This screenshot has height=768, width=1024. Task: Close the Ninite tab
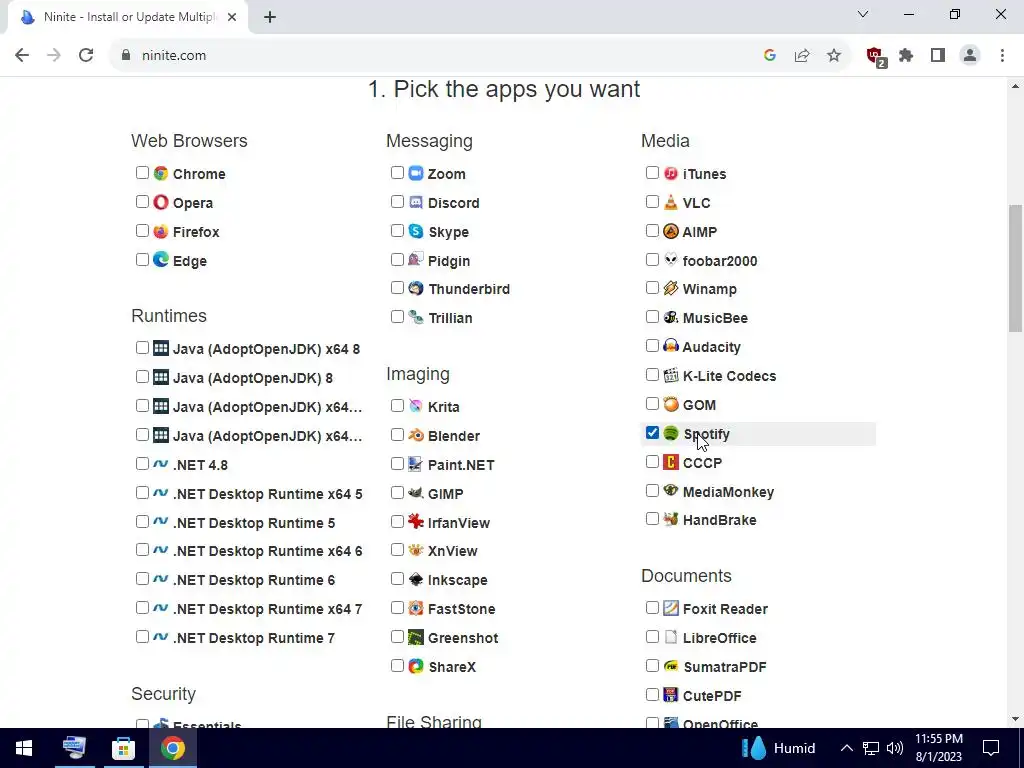point(232,18)
